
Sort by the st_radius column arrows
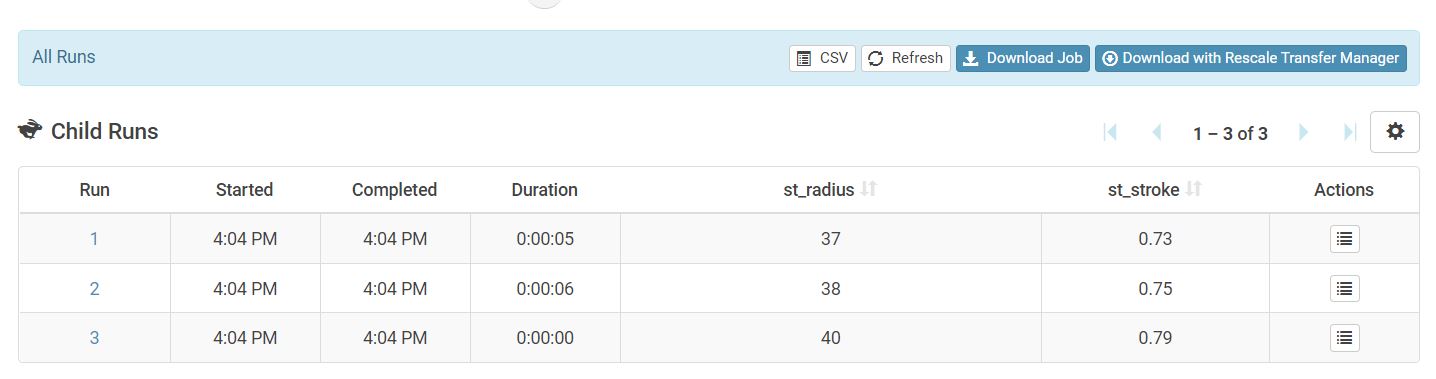coord(868,189)
